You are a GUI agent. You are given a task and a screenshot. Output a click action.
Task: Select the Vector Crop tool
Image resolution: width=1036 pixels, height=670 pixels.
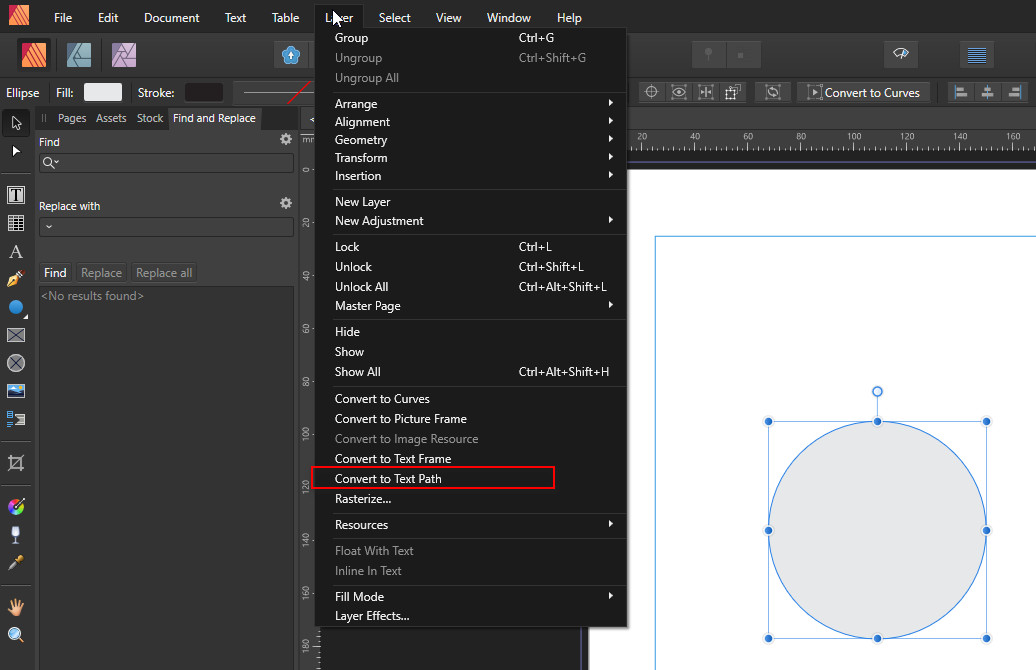pos(16,463)
